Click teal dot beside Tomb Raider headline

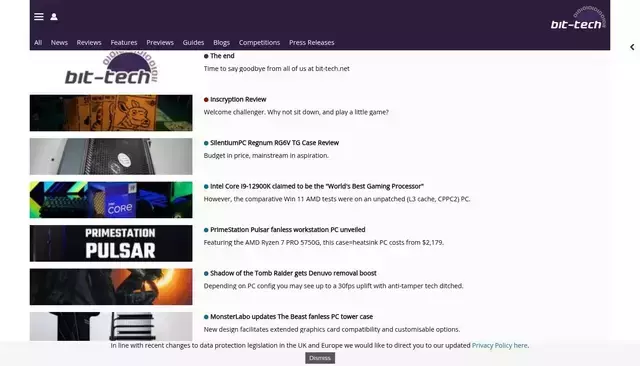tap(206, 273)
